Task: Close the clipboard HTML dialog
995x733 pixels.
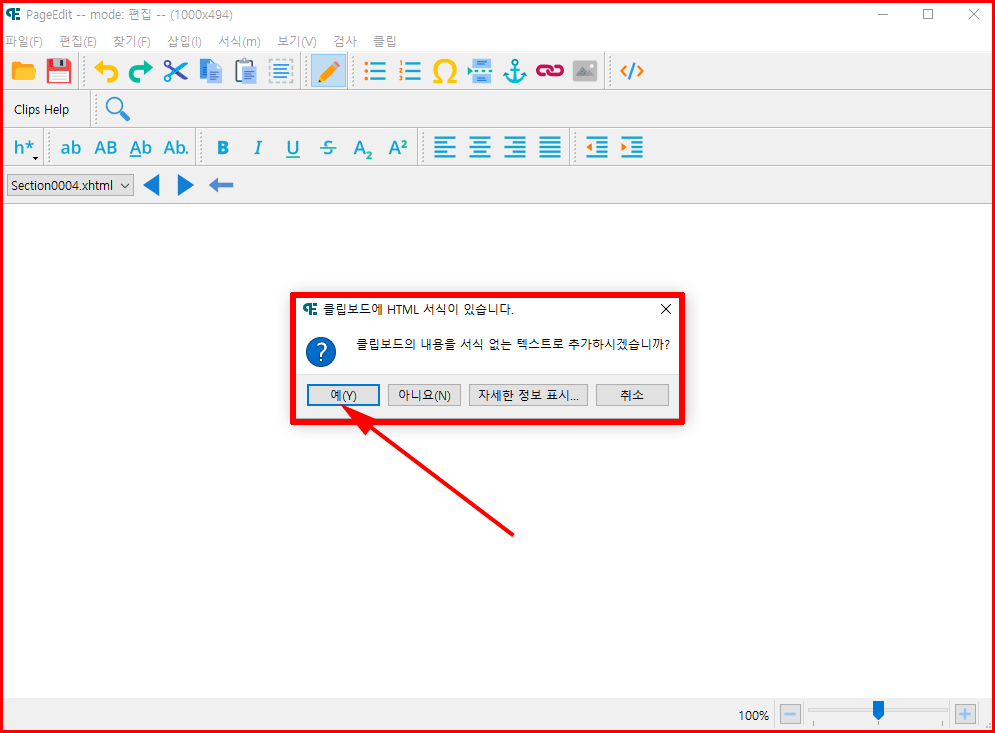Action: [666, 309]
